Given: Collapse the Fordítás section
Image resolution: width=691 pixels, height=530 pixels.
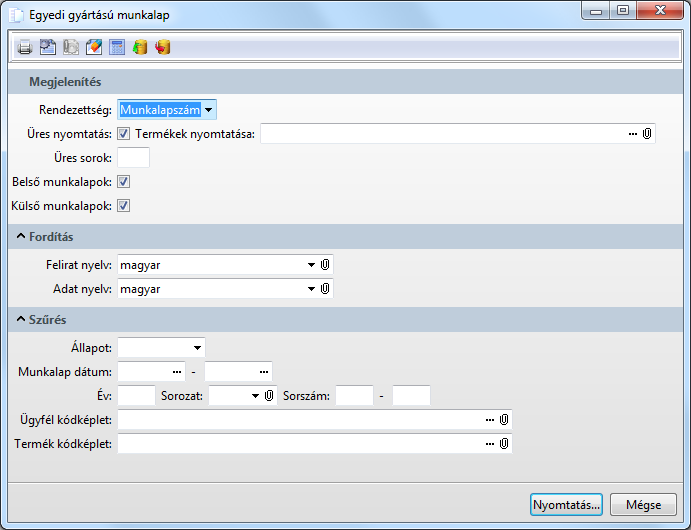Looking at the screenshot, I should click(21, 237).
